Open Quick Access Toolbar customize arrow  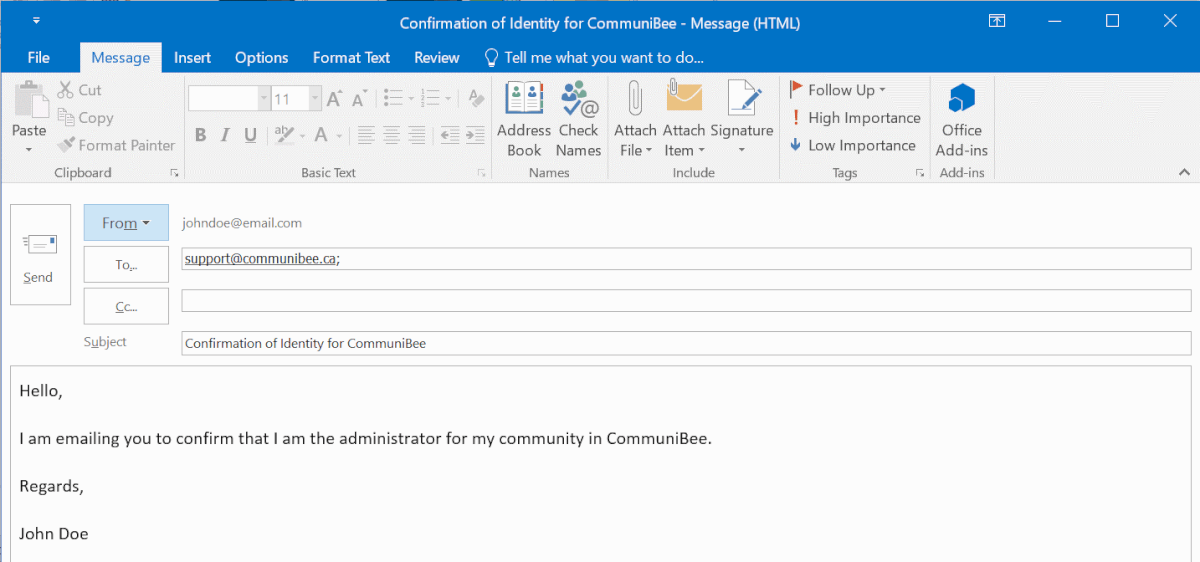[36, 21]
